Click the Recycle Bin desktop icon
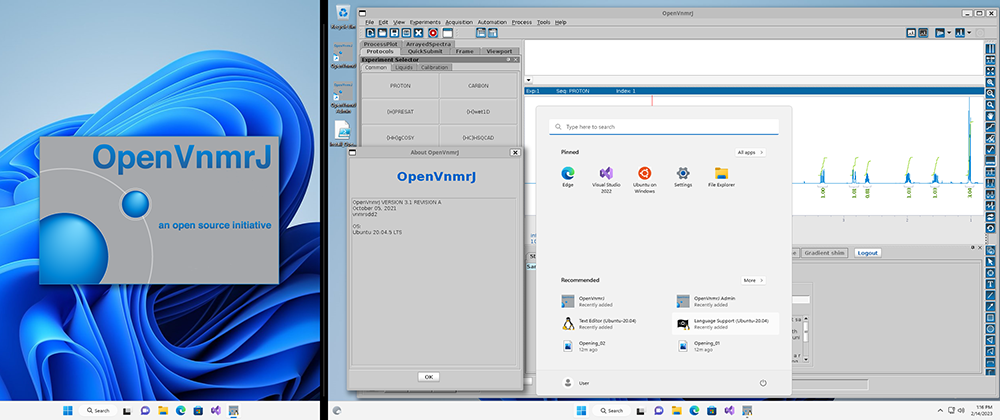Viewport: 1000px width, 420px height. (344, 15)
